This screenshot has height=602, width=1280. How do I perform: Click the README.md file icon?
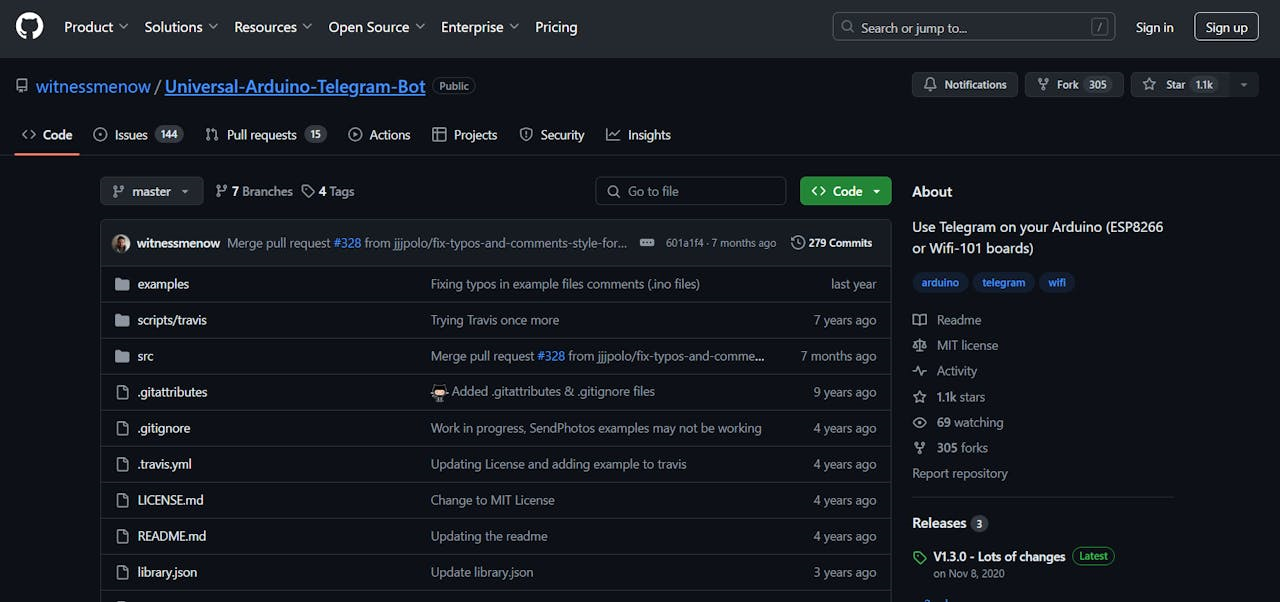(x=122, y=536)
